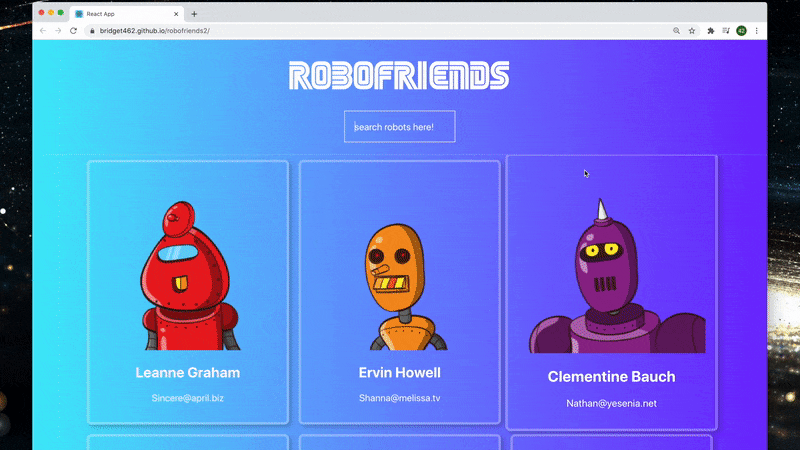Open the zoom magnifier icon in address bar
This screenshot has width=800, height=450.
(x=677, y=31)
